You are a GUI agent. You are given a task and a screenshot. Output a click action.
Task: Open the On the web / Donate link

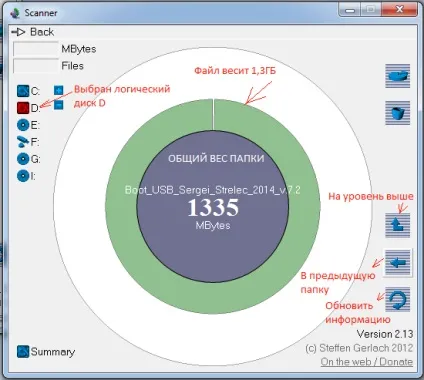point(367,362)
